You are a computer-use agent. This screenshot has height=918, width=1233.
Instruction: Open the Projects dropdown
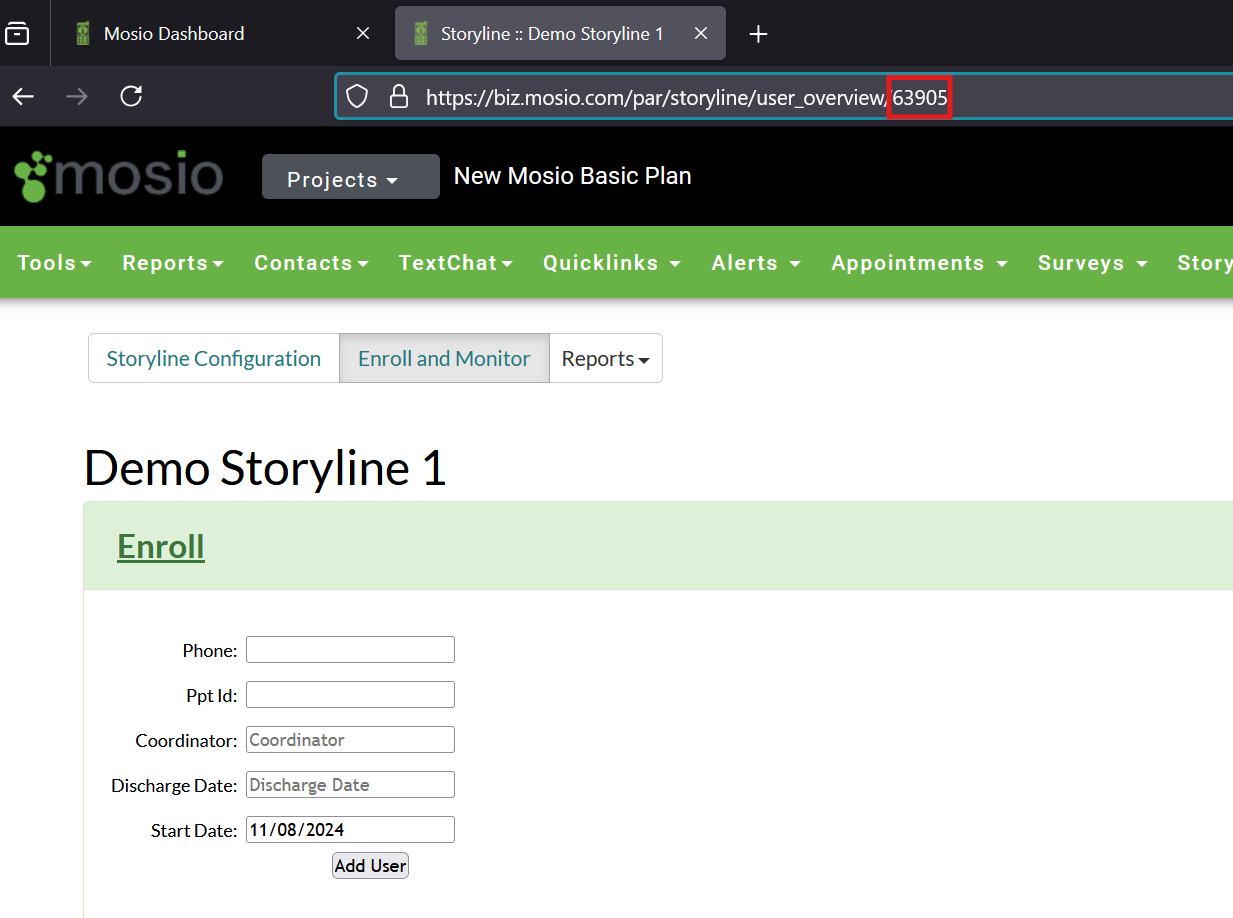(x=350, y=177)
